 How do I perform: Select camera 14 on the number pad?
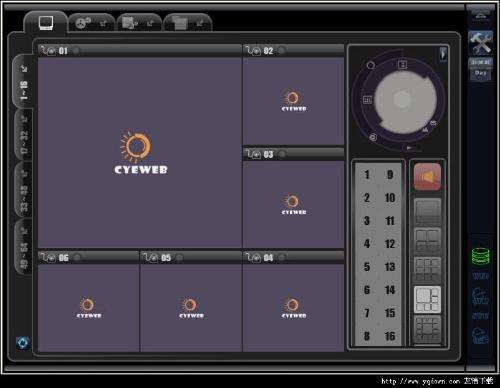[x=390, y=290]
